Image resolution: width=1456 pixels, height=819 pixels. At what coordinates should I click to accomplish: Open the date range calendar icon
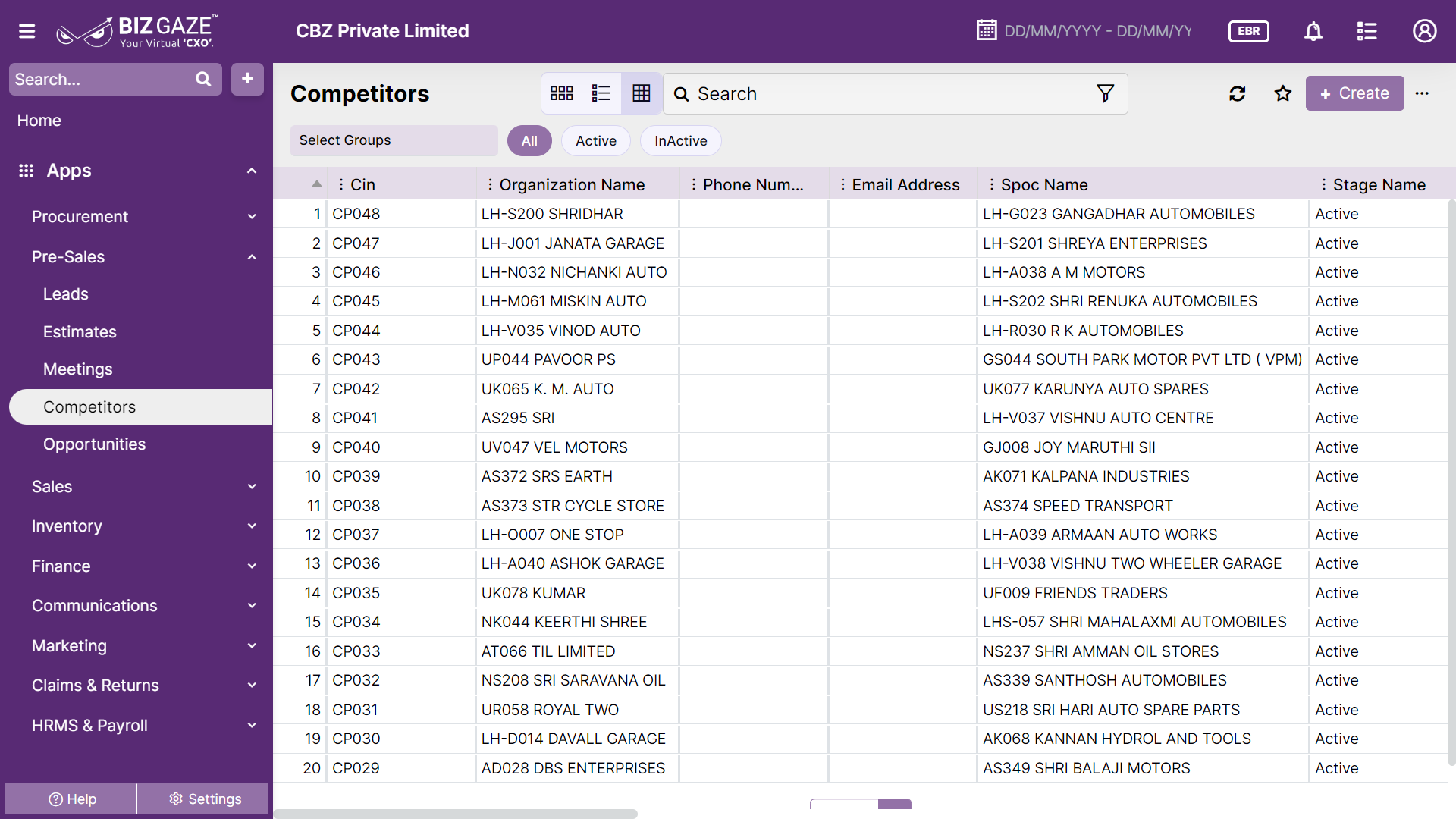[x=987, y=30]
